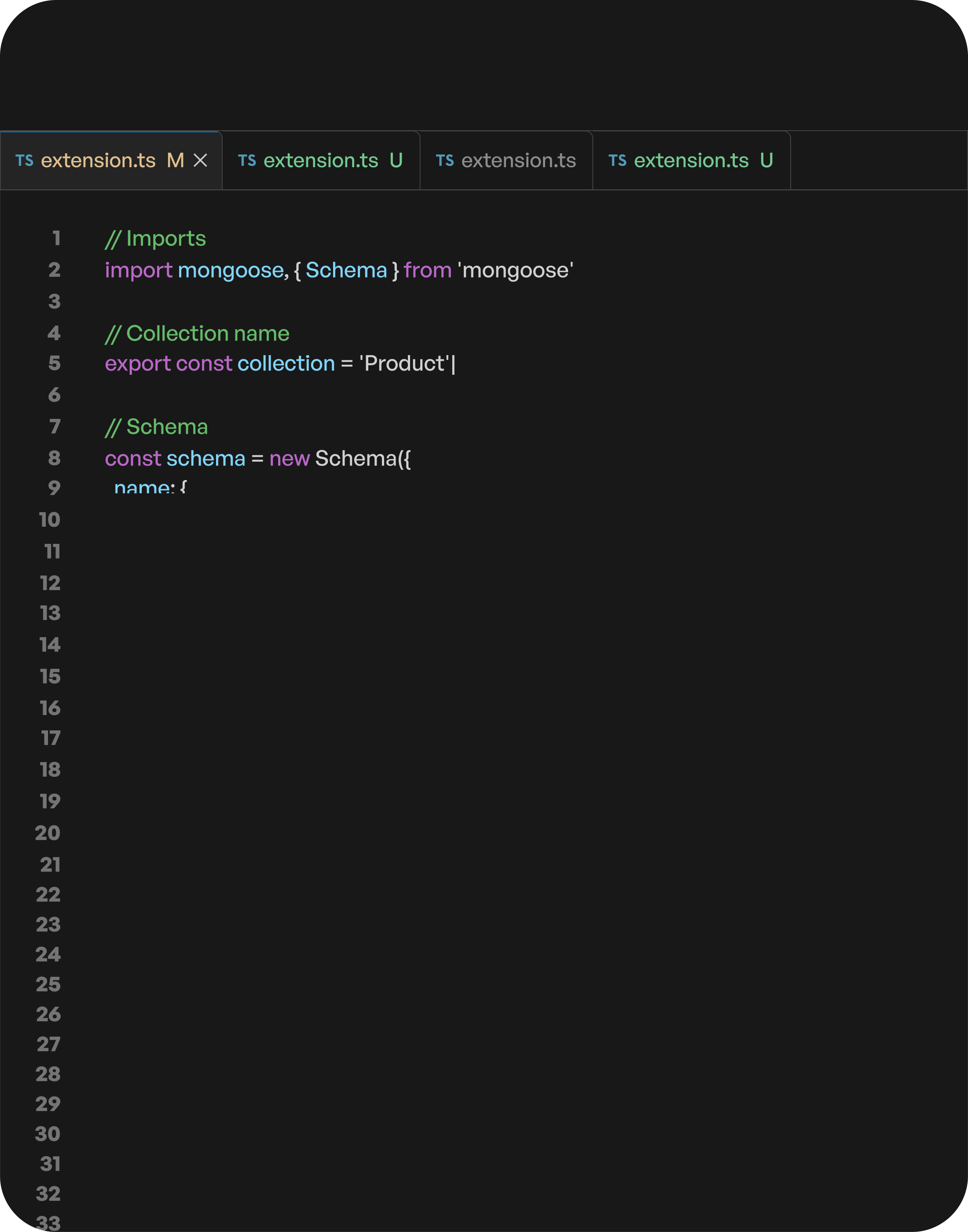Click line number 32 in the gutter
Viewport: 968px width, 1232px height.
click(48, 1194)
